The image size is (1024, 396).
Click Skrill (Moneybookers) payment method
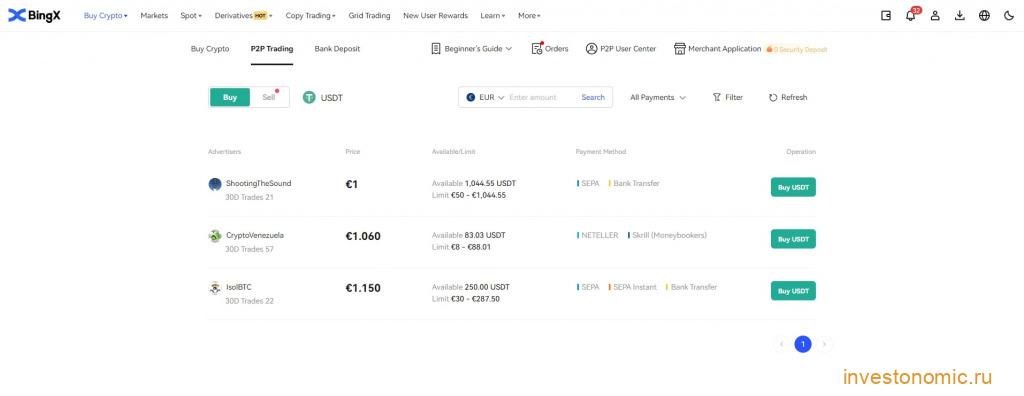coord(667,235)
